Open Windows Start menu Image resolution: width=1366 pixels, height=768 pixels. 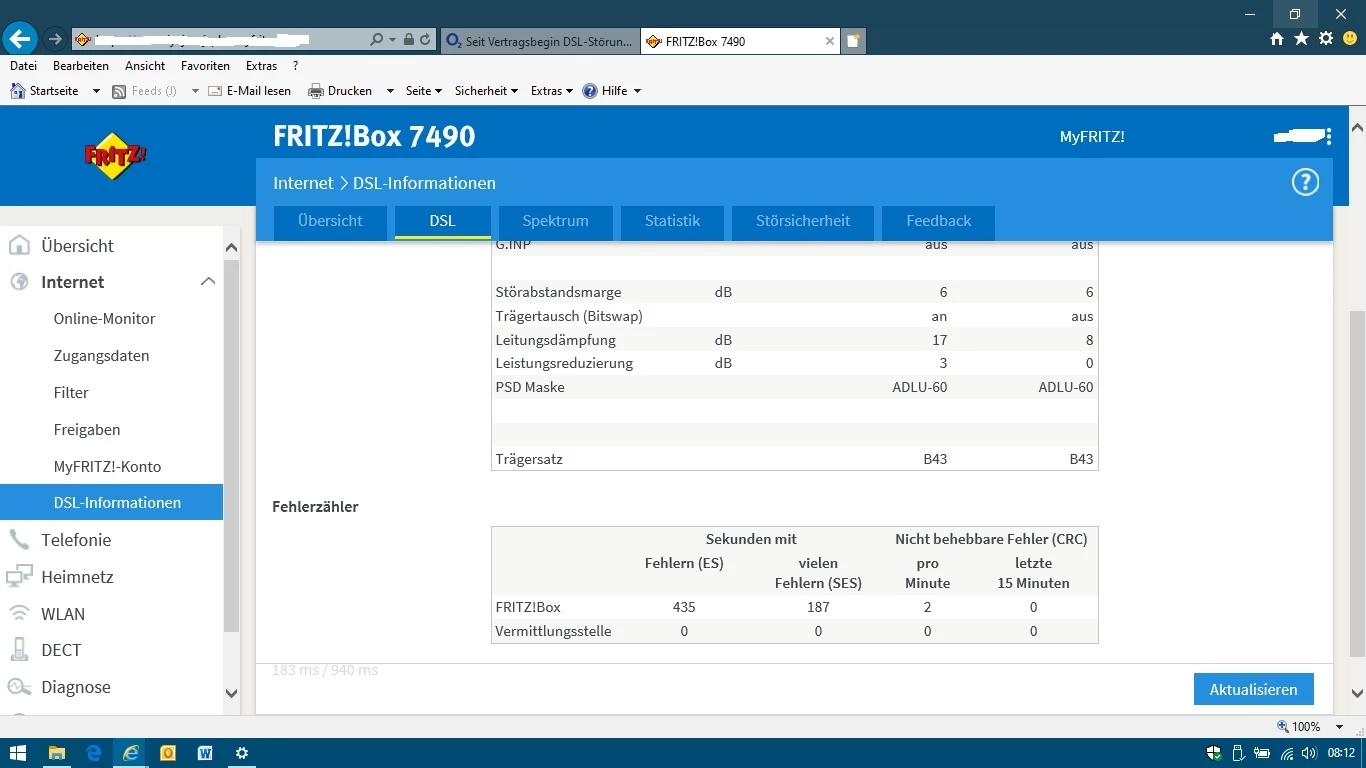tap(18, 753)
